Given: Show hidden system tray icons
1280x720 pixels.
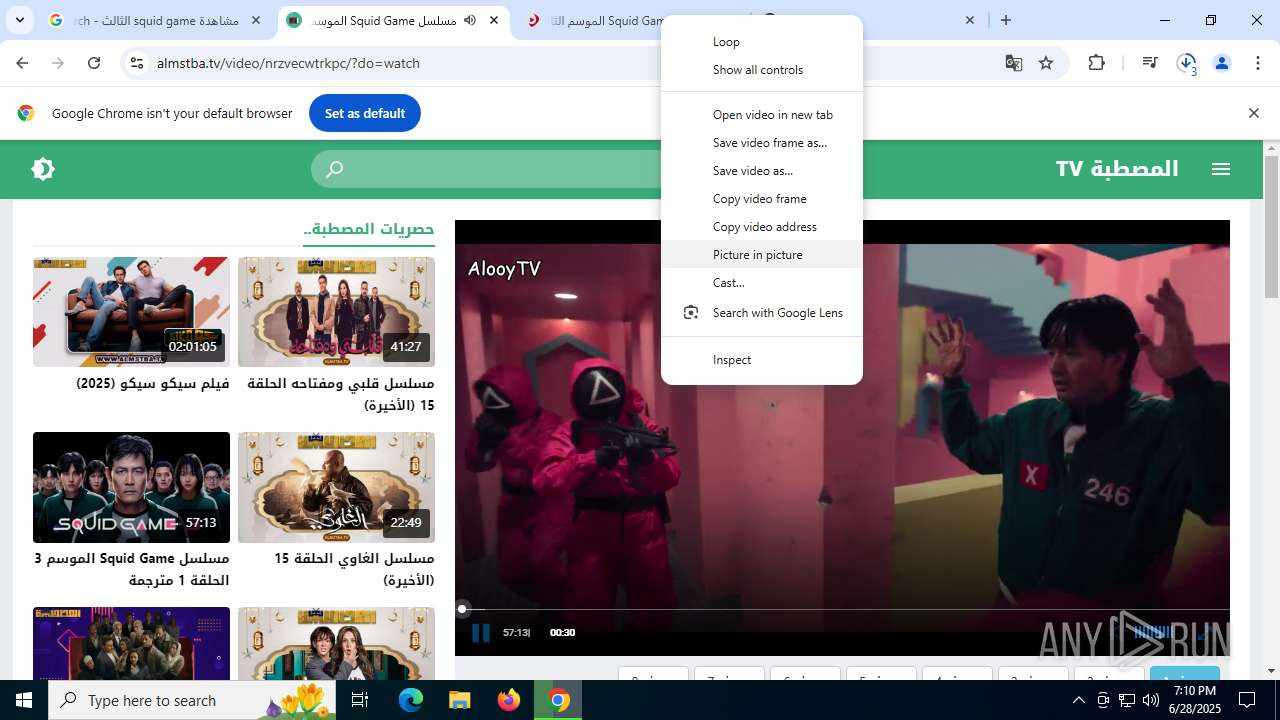Looking at the screenshot, I should (1079, 700).
